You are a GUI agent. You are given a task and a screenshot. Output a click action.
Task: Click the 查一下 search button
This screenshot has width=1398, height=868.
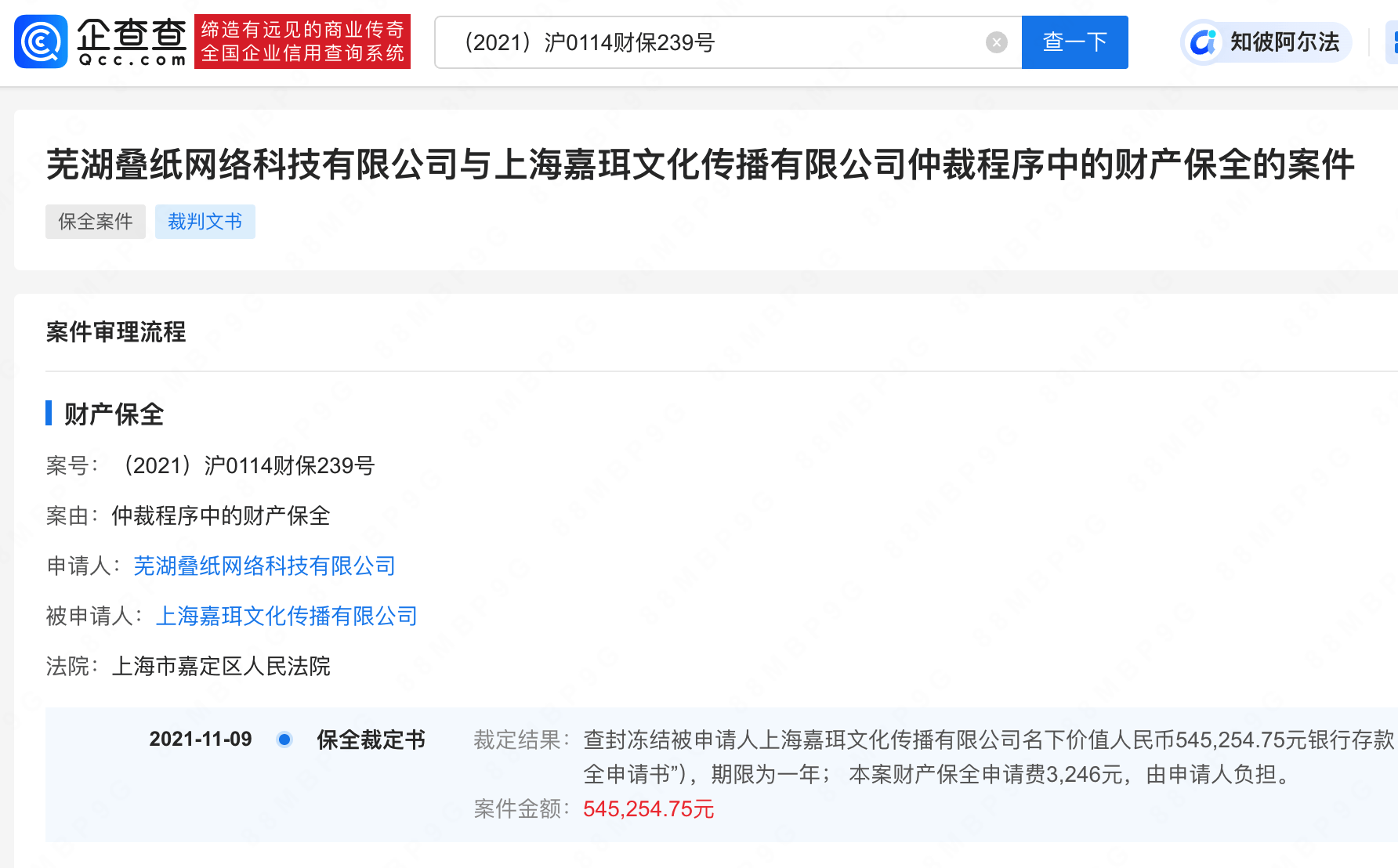pyautogui.click(x=1074, y=42)
